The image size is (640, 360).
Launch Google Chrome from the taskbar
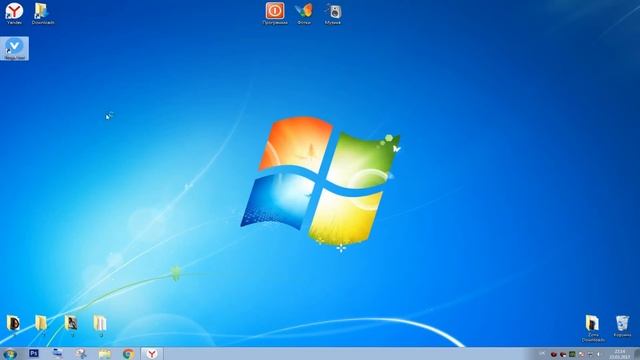129,353
